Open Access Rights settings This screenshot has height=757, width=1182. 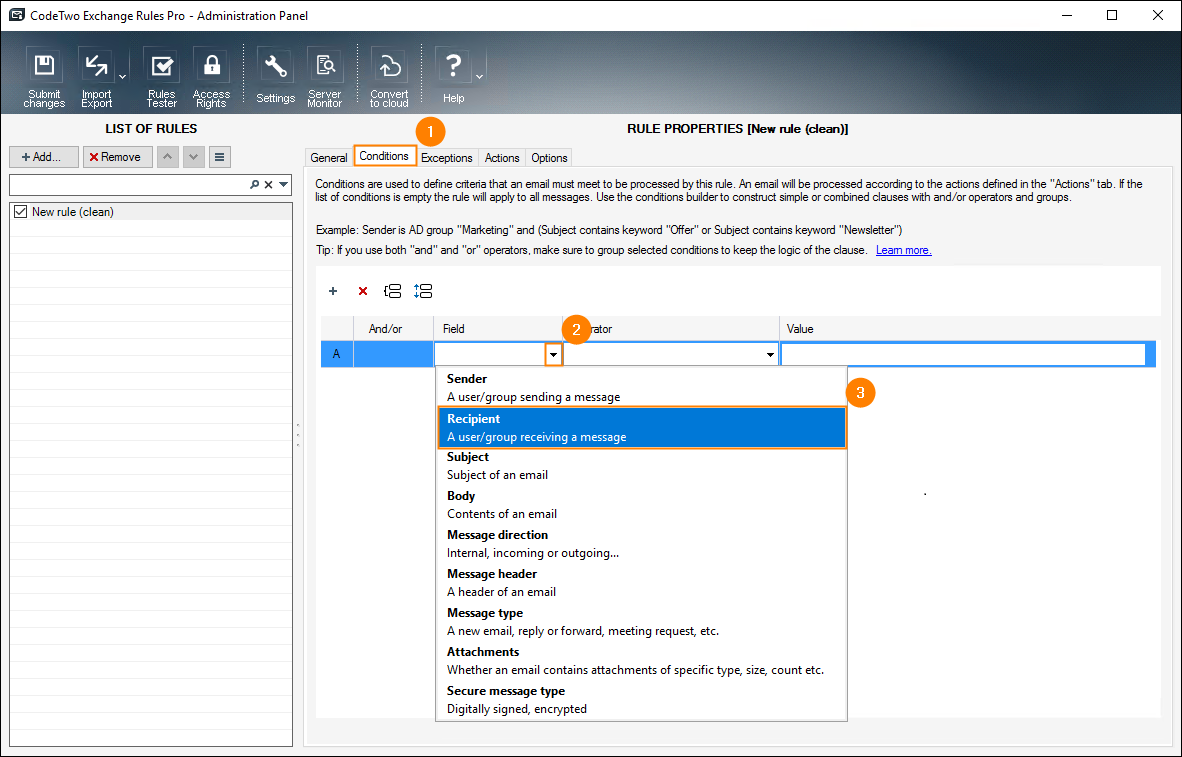click(211, 78)
